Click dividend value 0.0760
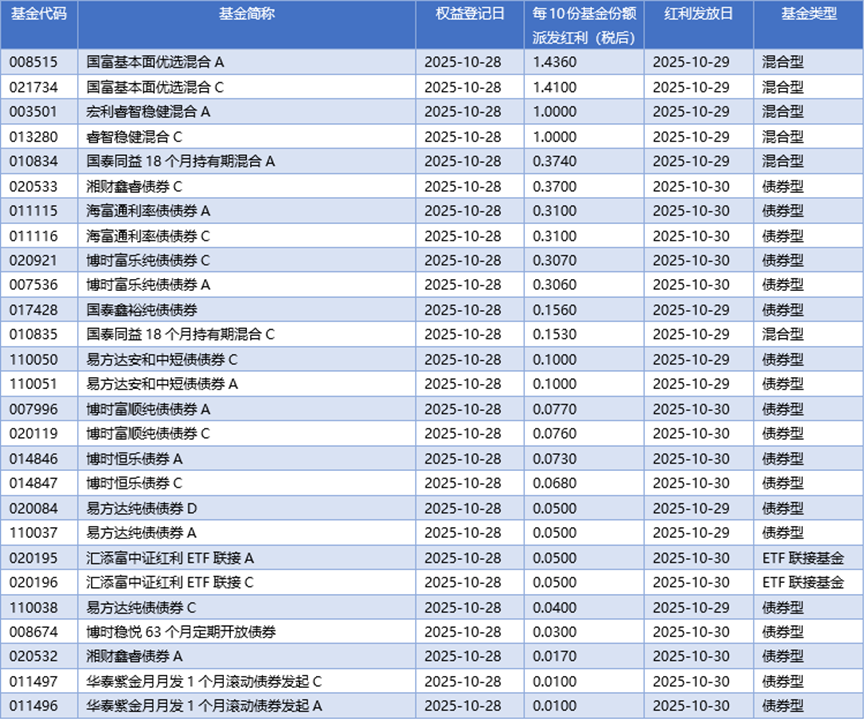The image size is (865, 720). [554, 434]
